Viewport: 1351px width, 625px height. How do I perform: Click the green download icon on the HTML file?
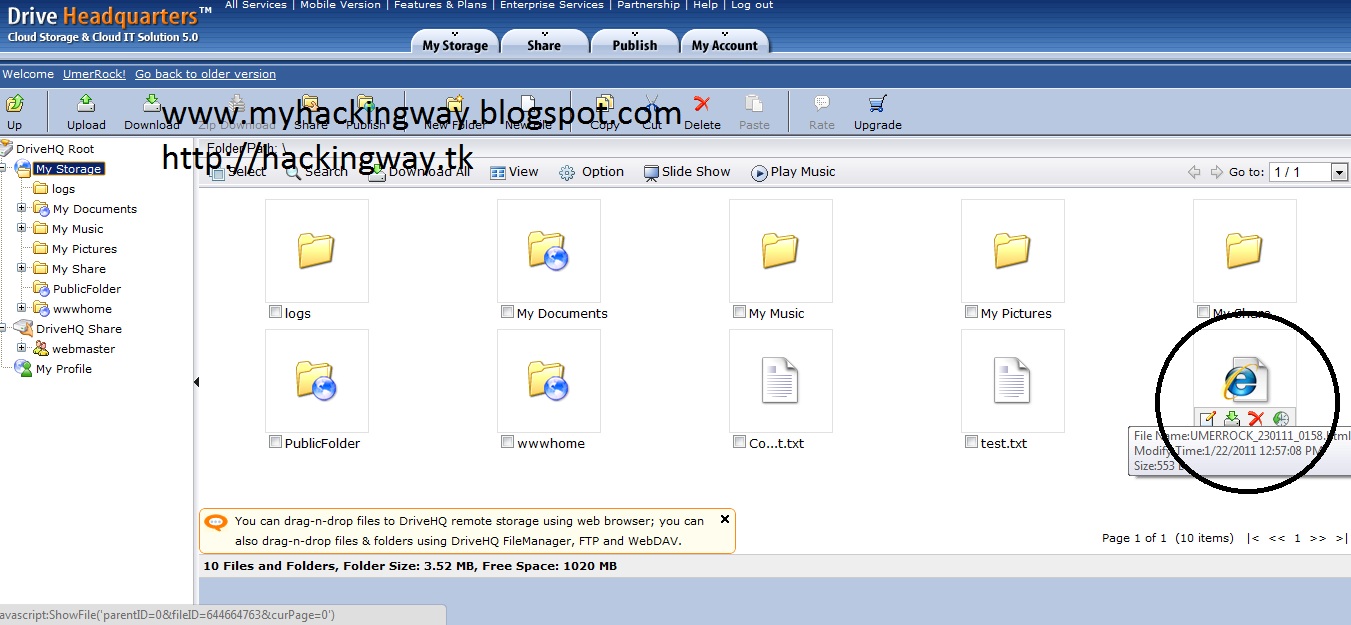1232,419
